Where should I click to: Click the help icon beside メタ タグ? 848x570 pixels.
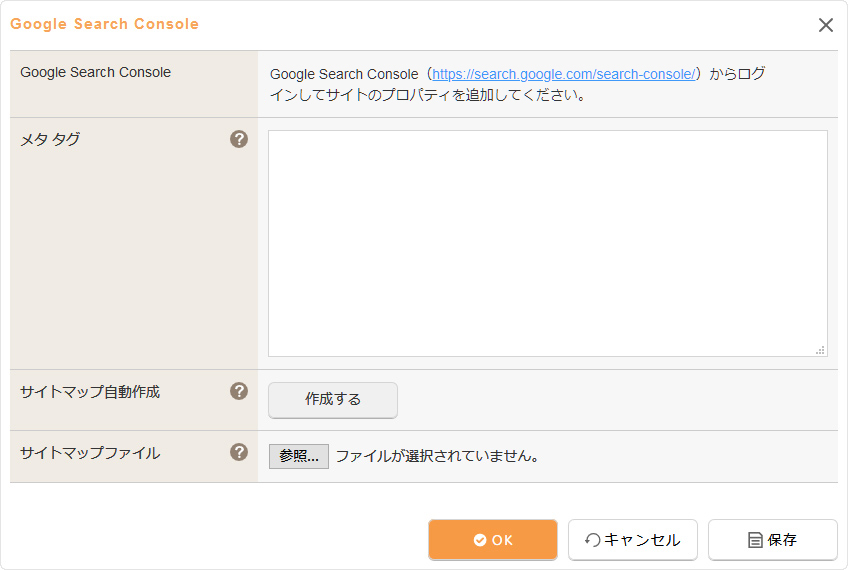point(239,139)
